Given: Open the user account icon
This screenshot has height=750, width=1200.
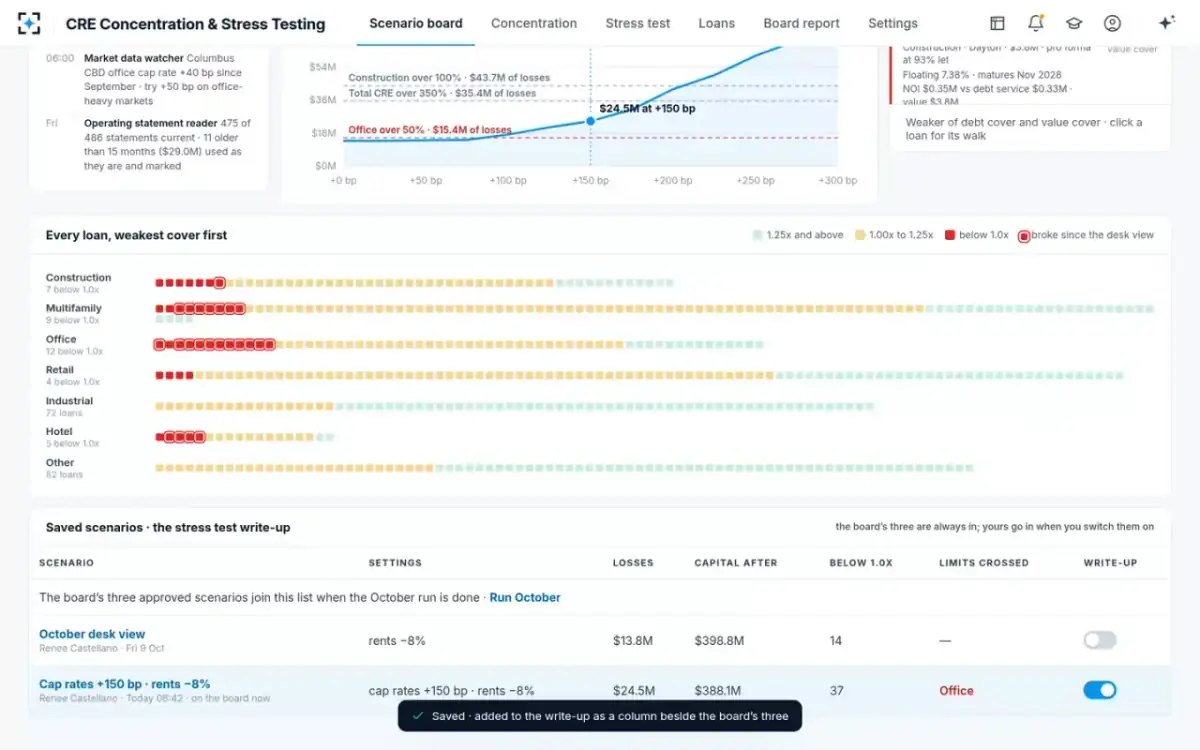Looking at the screenshot, I should (x=1112, y=23).
